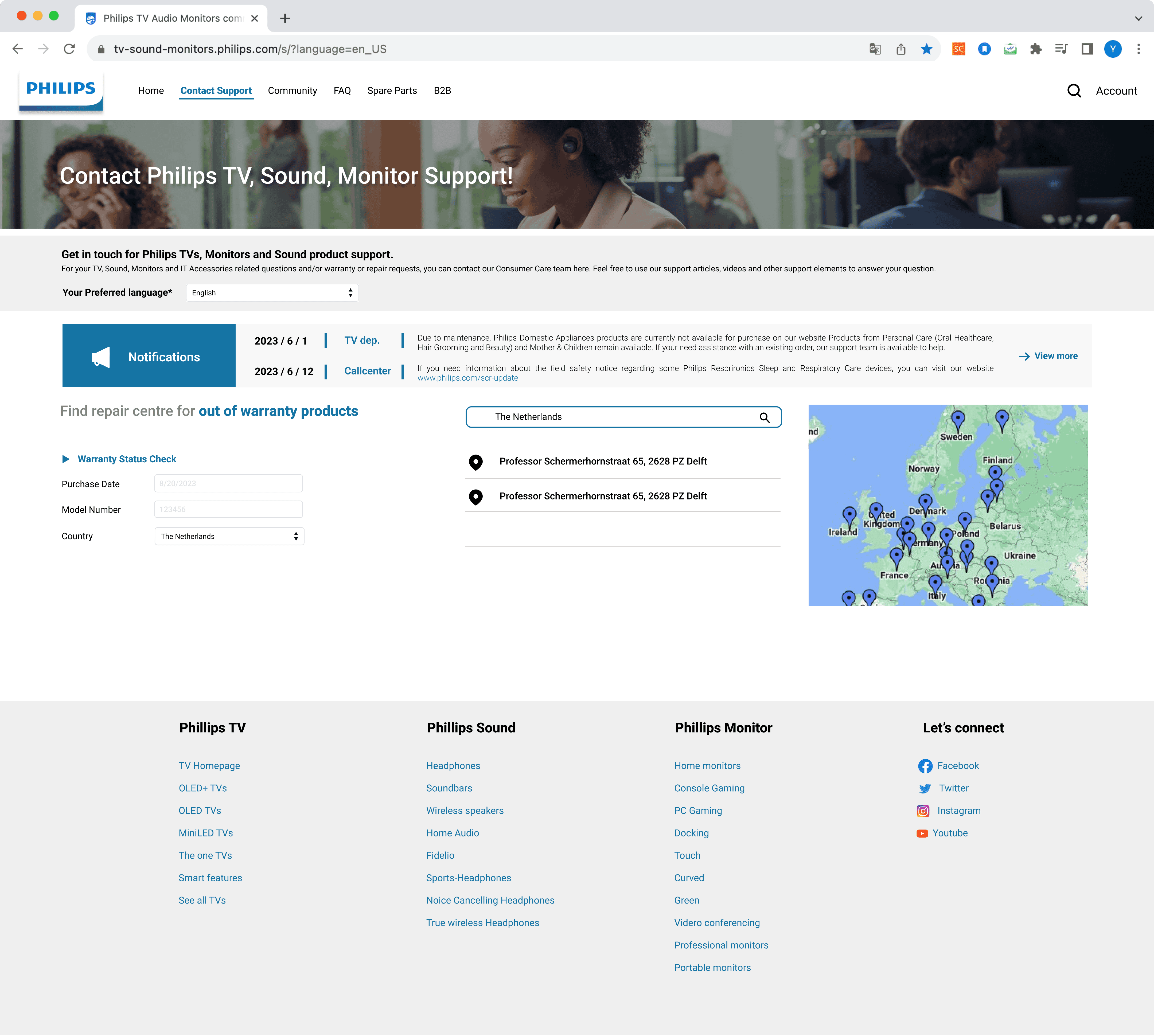Open the Community menu item
This screenshot has height=1036, width=1154.
292,91
